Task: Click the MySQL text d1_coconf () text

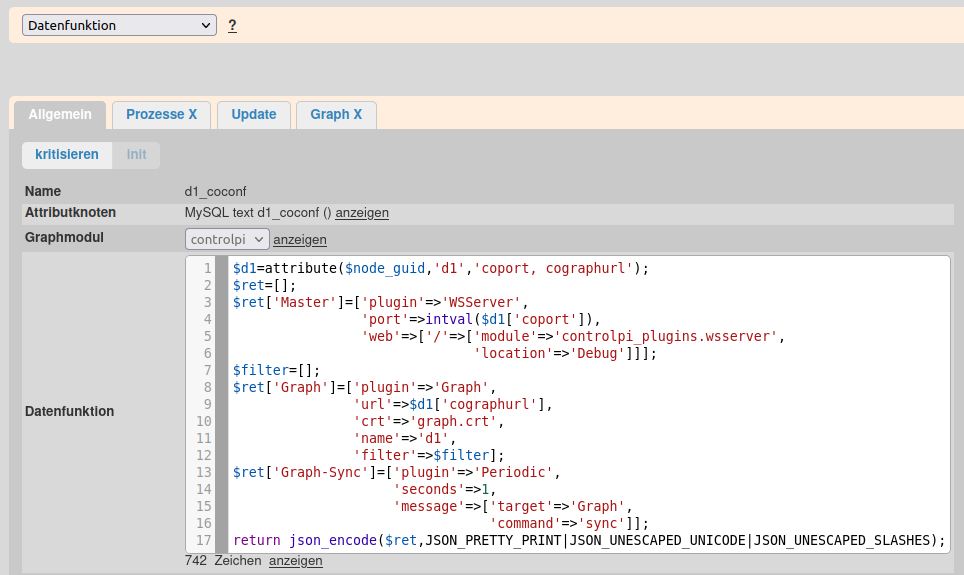Action: pos(258,213)
